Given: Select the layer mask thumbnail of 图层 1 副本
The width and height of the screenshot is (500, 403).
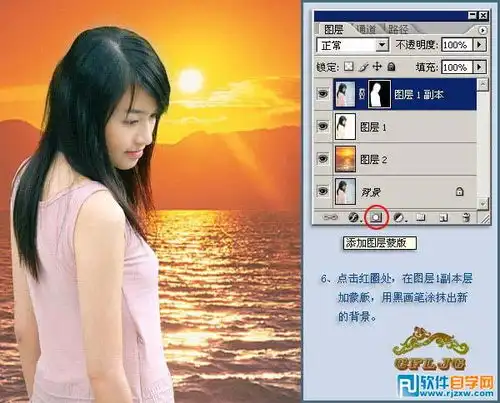Looking at the screenshot, I should tap(379, 94).
